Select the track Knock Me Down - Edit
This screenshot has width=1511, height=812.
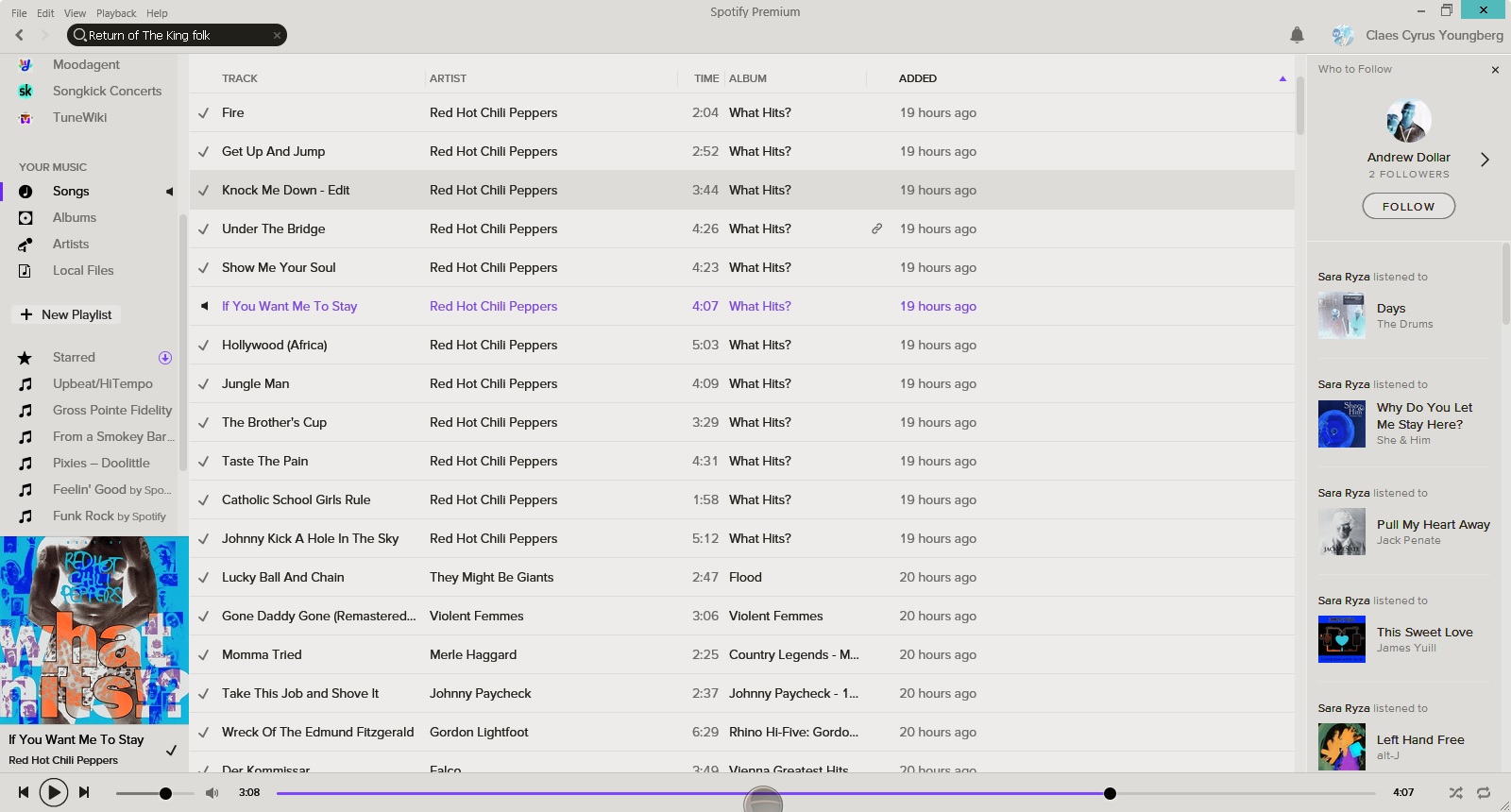tap(285, 190)
